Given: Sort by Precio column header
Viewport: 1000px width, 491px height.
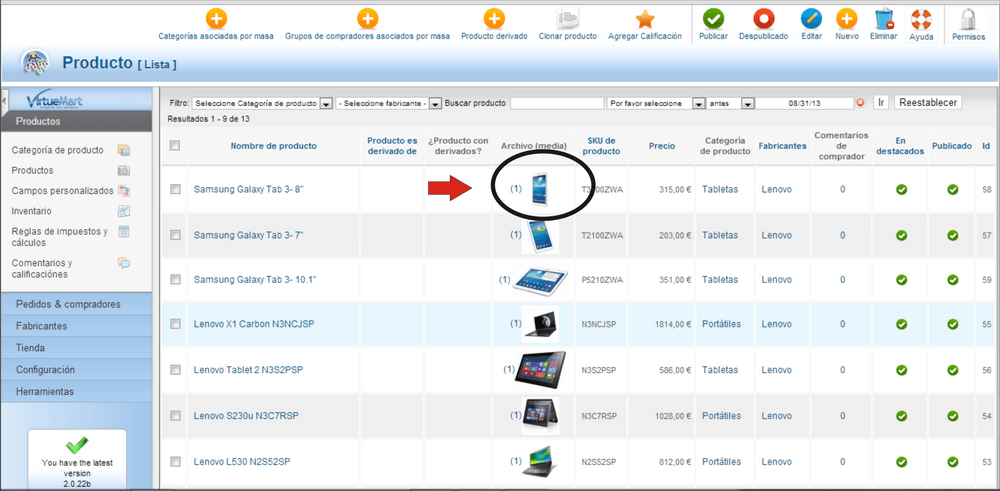Looking at the screenshot, I should click(662, 146).
